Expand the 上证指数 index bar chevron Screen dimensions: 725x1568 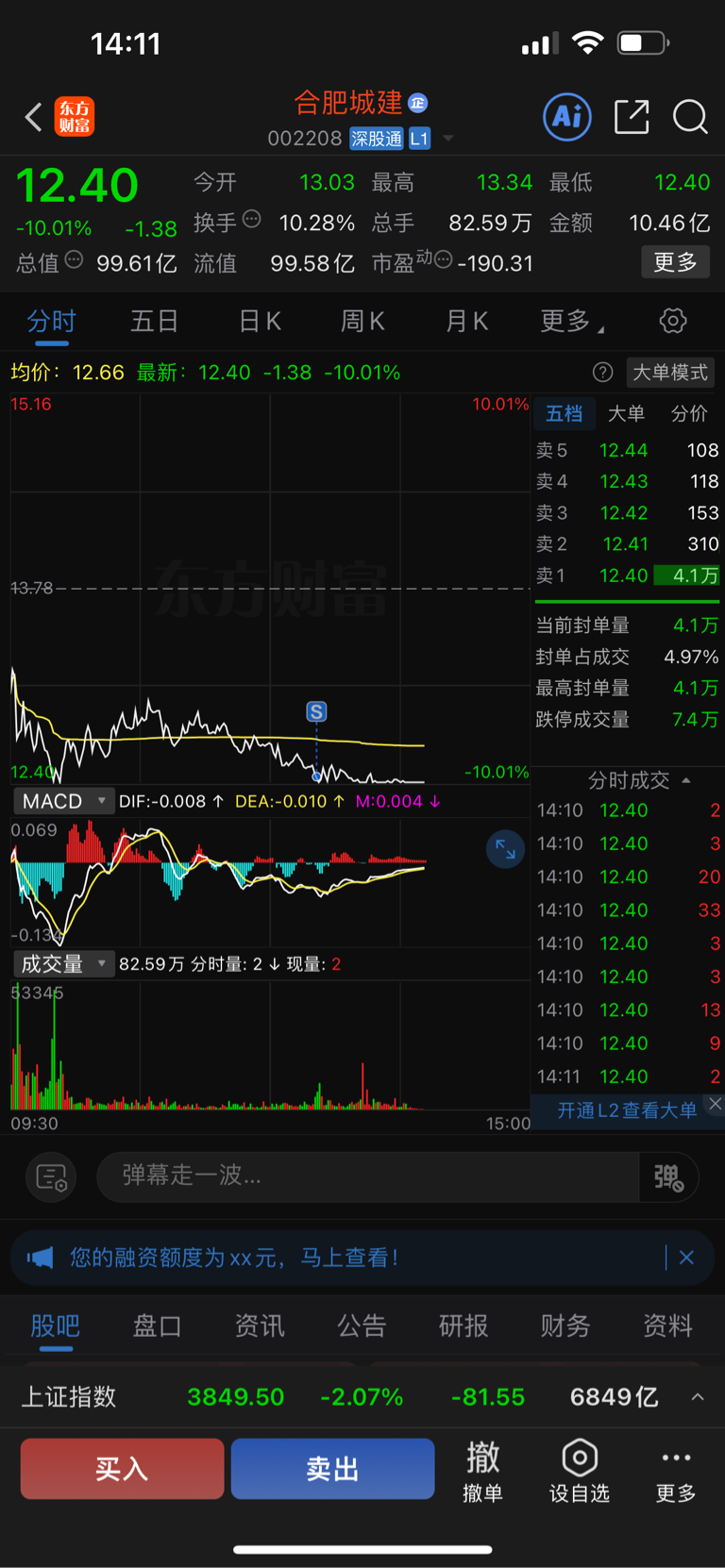pos(698,1397)
